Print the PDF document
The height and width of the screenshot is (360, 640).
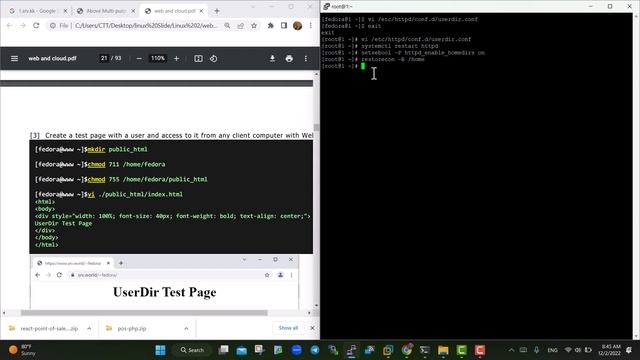pyautogui.click(x=289, y=58)
